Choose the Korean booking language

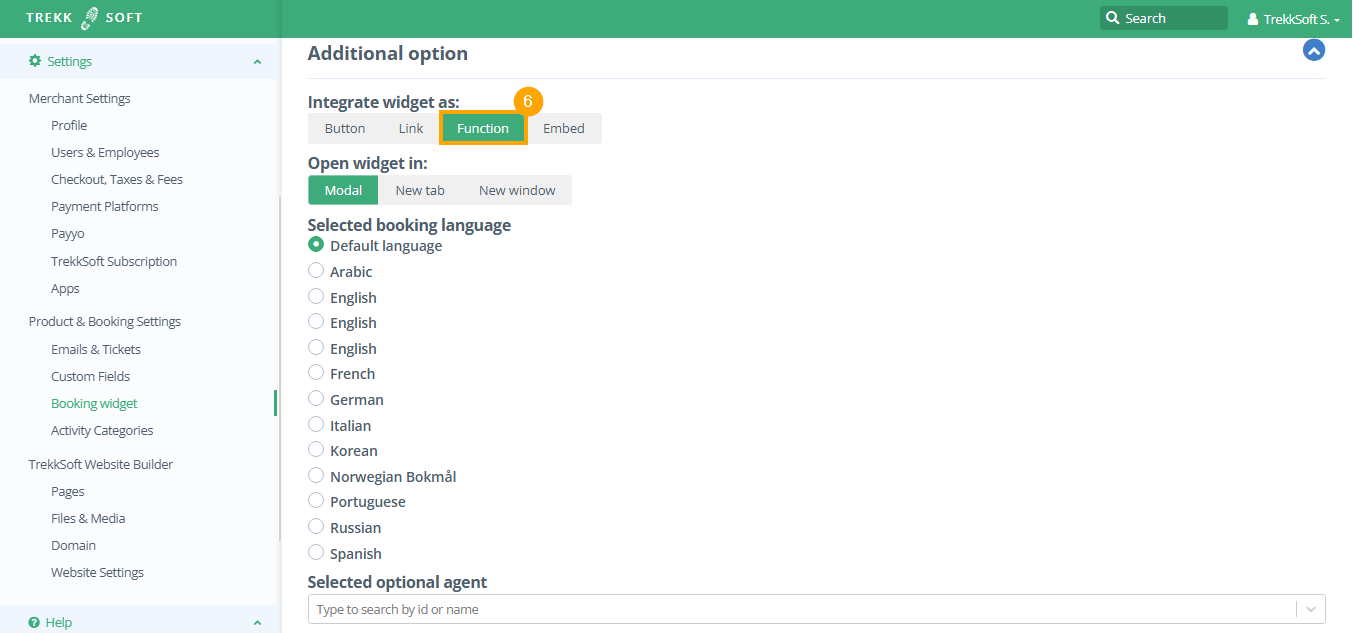316,450
